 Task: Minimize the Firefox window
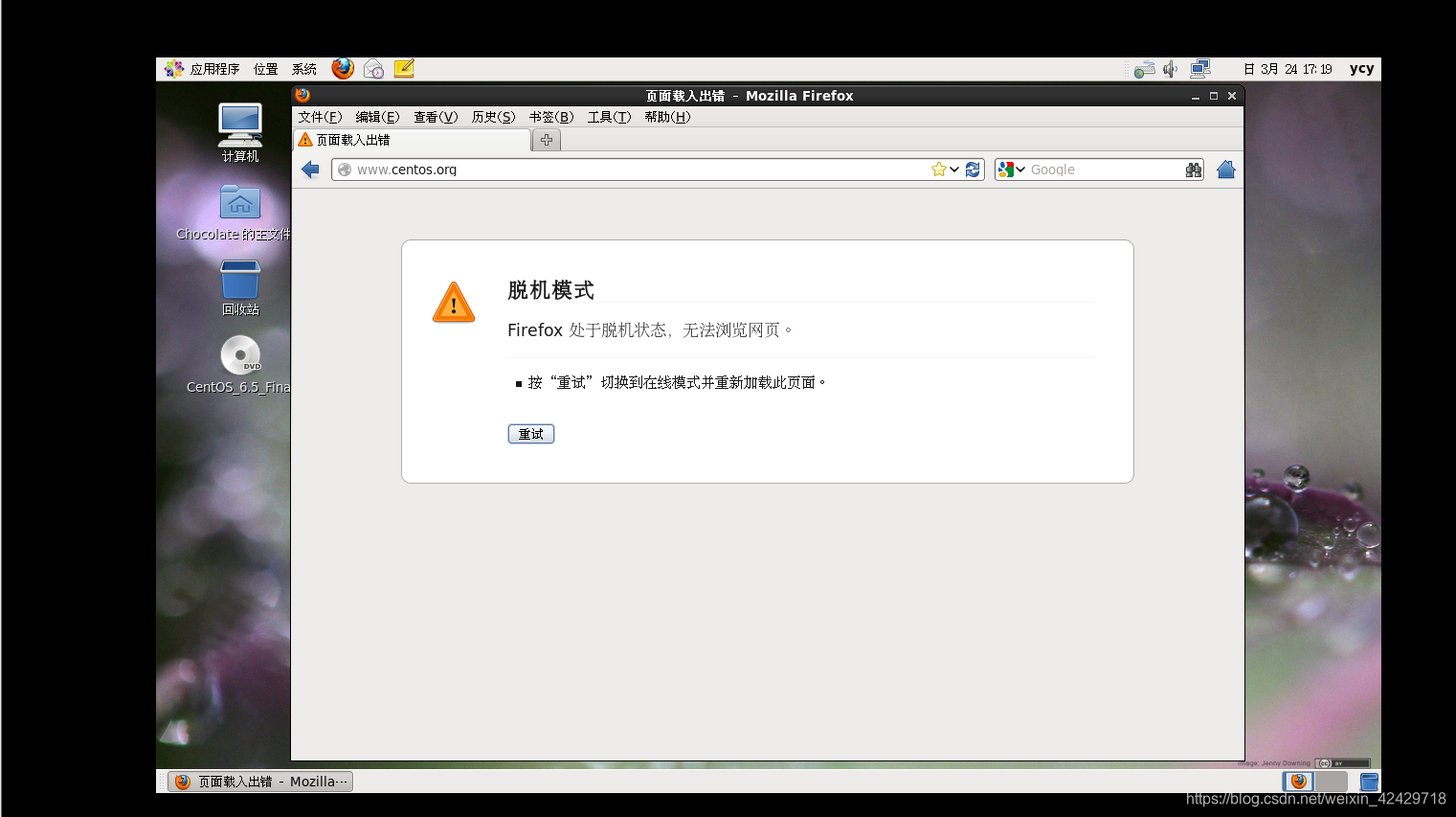[x=1196, y=96]
